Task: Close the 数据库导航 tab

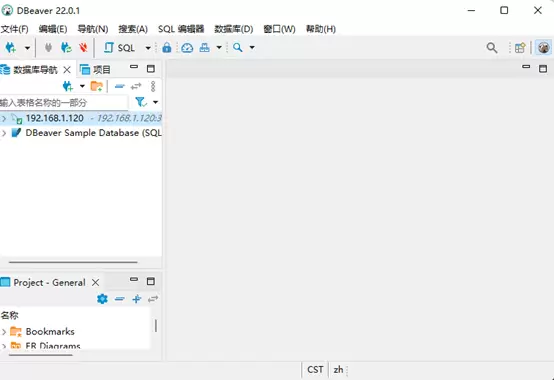Action: click(67, 70)
